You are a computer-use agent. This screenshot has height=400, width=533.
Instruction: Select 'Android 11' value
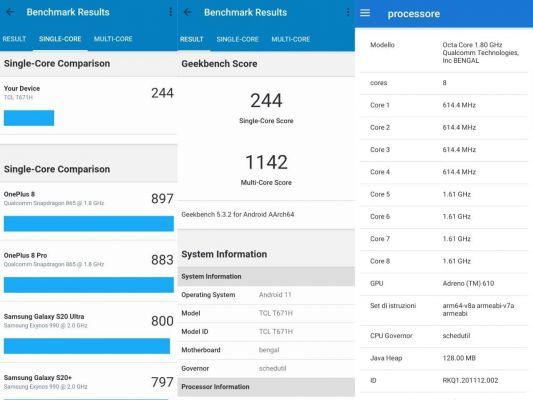pos(275,295)
